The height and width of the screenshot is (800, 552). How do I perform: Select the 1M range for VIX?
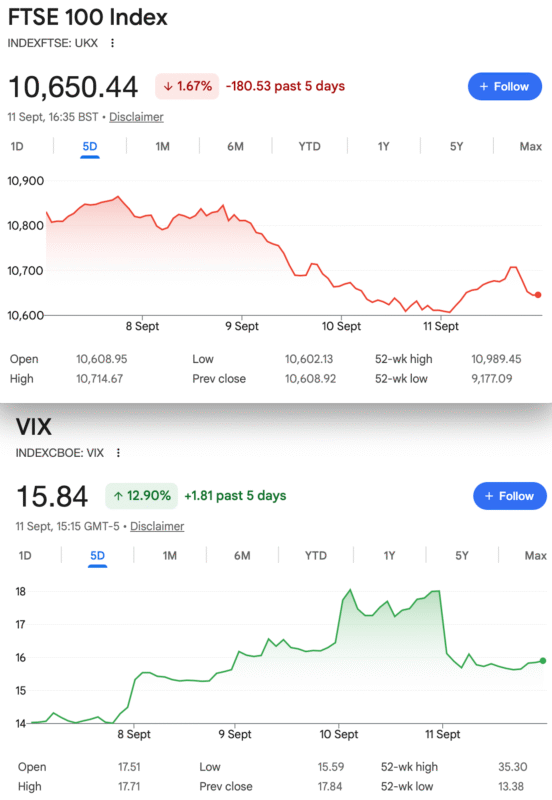pos(169,556)
